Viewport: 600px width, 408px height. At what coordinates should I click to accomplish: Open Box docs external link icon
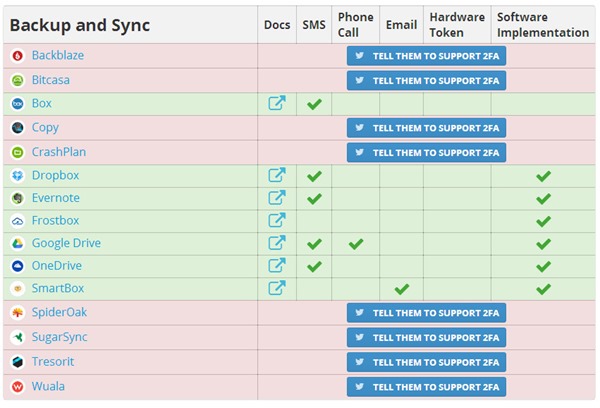point(277,103)
